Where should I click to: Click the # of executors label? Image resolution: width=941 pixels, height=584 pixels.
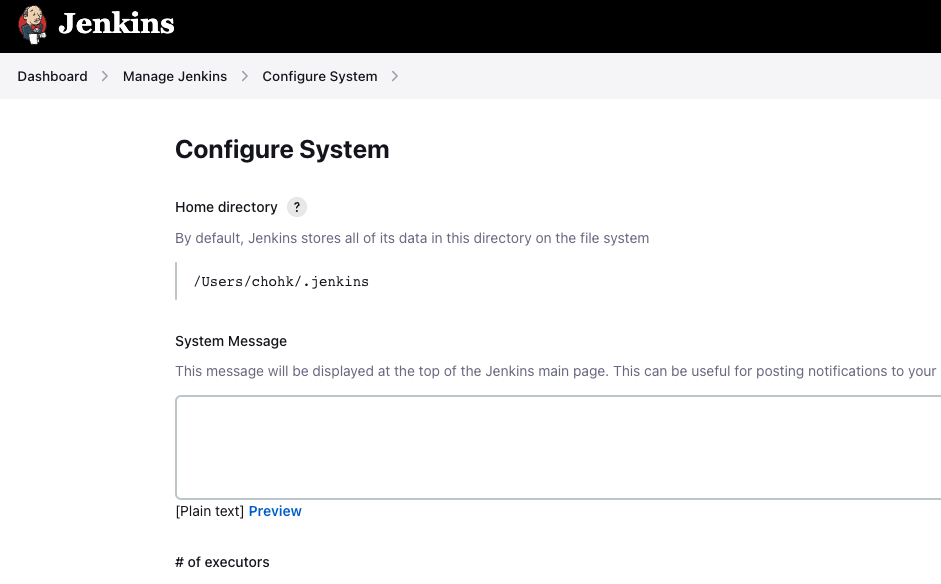(222, 562)
